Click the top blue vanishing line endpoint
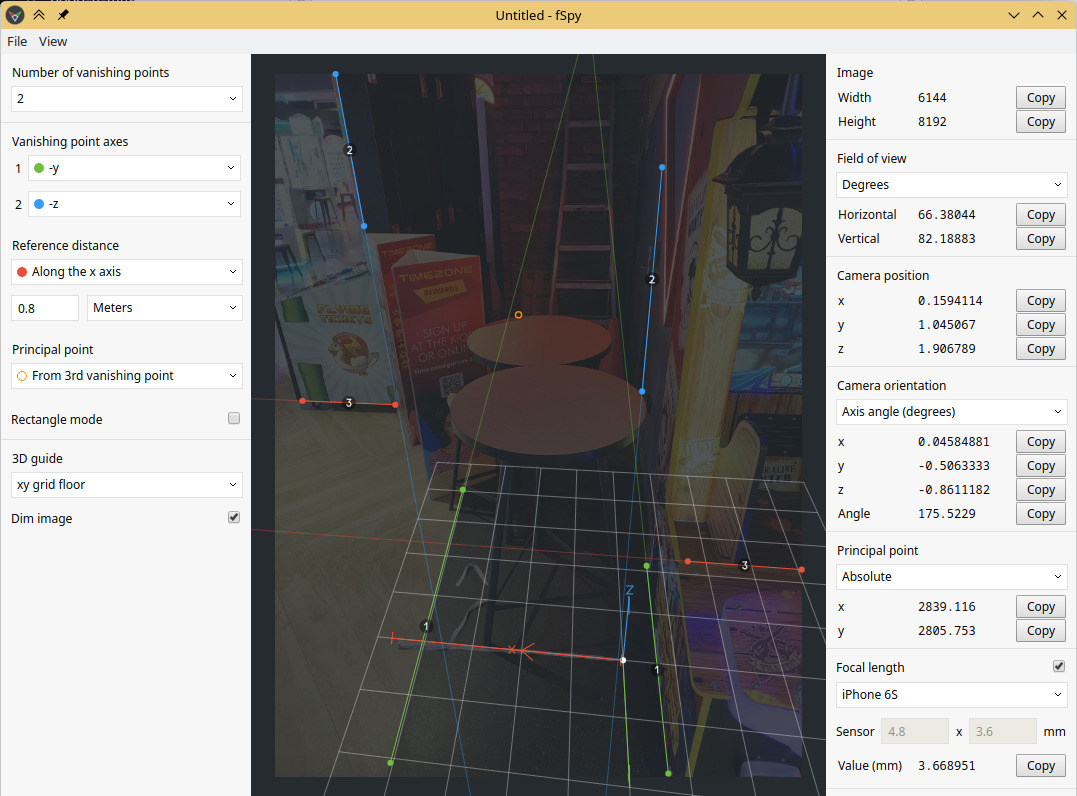This screenshot has width=1077, height=796. 335,74
